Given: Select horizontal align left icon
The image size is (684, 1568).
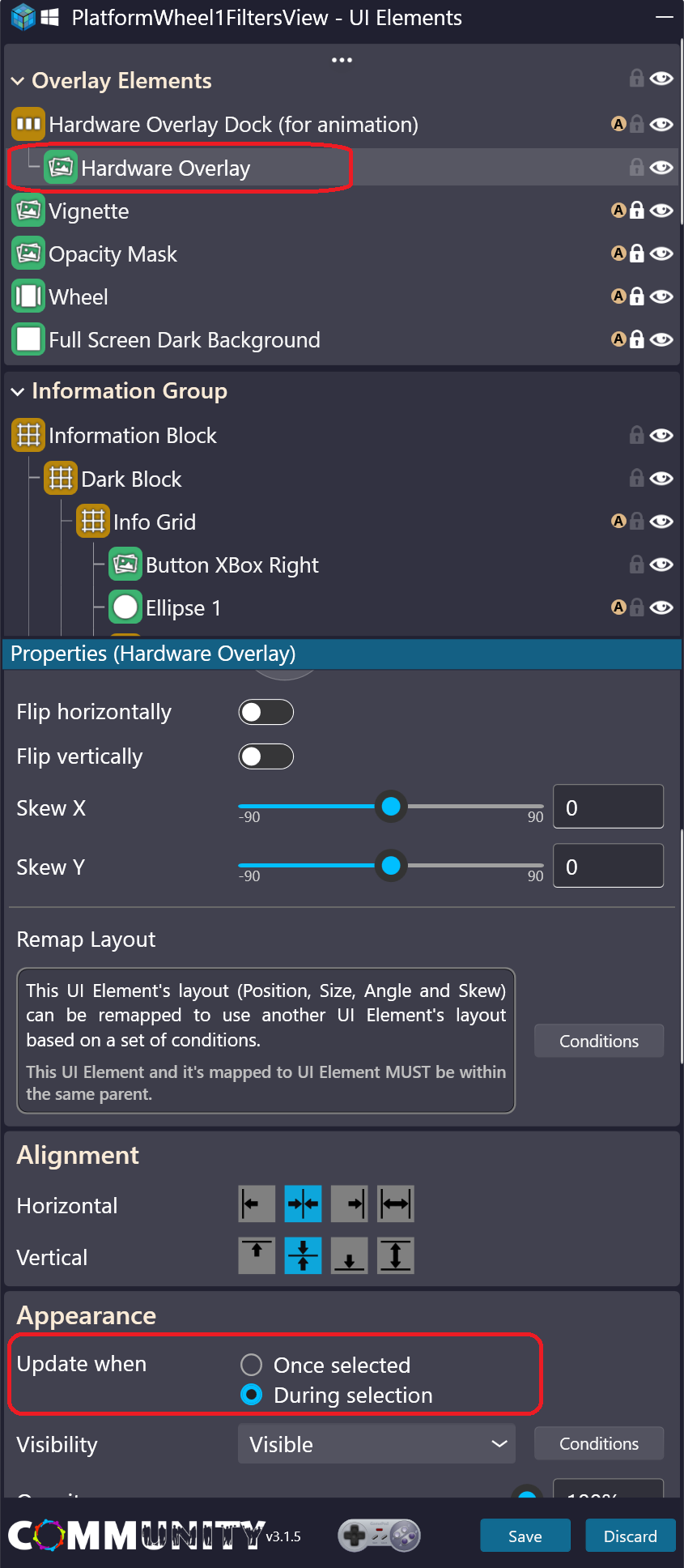Looking at the screenshot, I should pyautogui.click(x=257, y=1204).
